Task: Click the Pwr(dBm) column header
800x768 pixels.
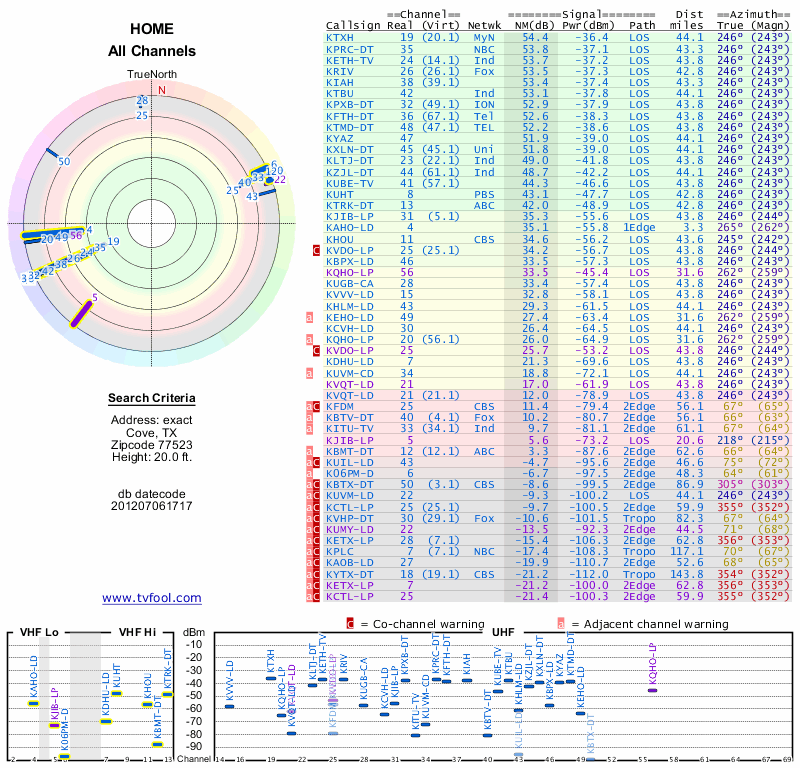Action: click(588, 26)
